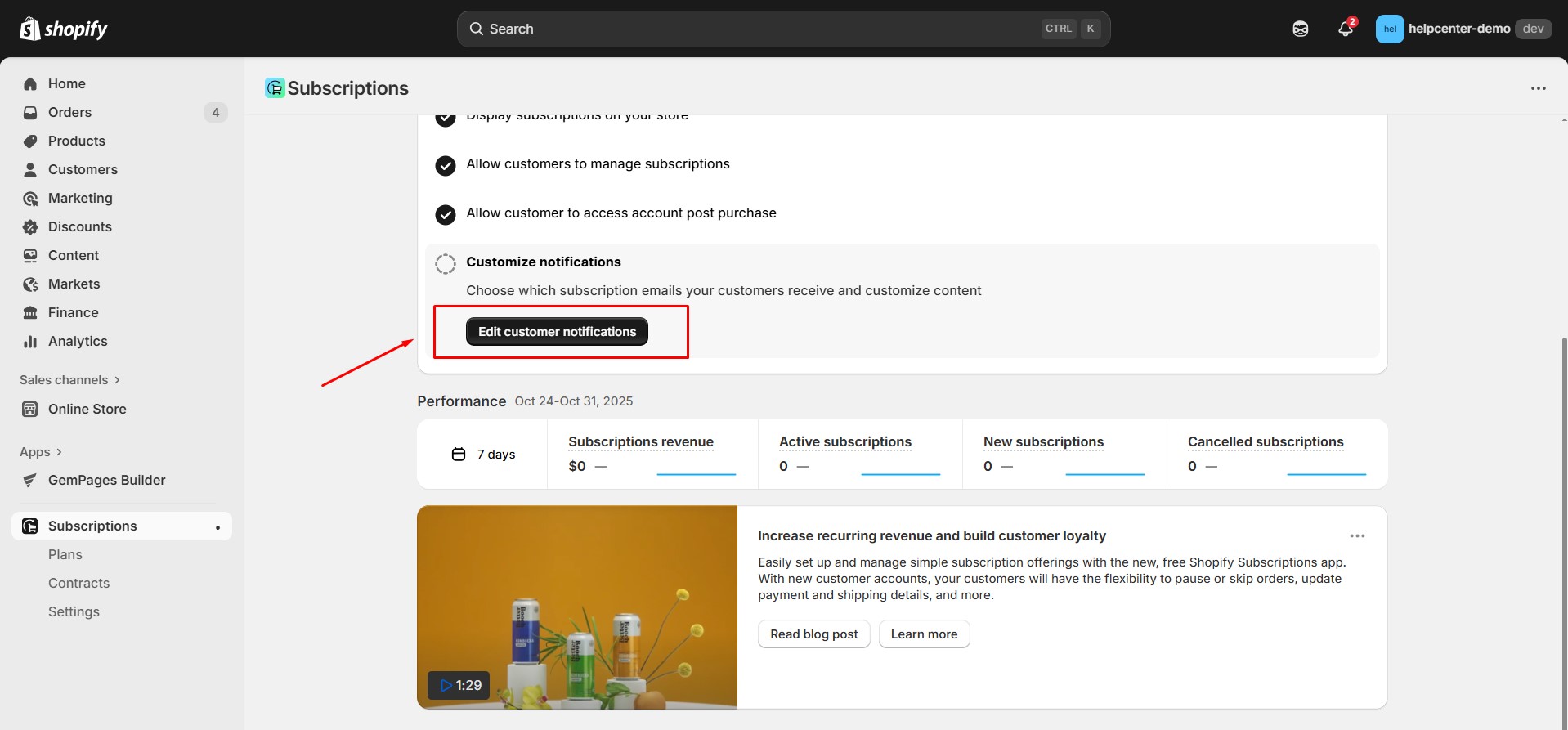
Task: Open Plans under Subscriptions
Action: coord(65,555)
